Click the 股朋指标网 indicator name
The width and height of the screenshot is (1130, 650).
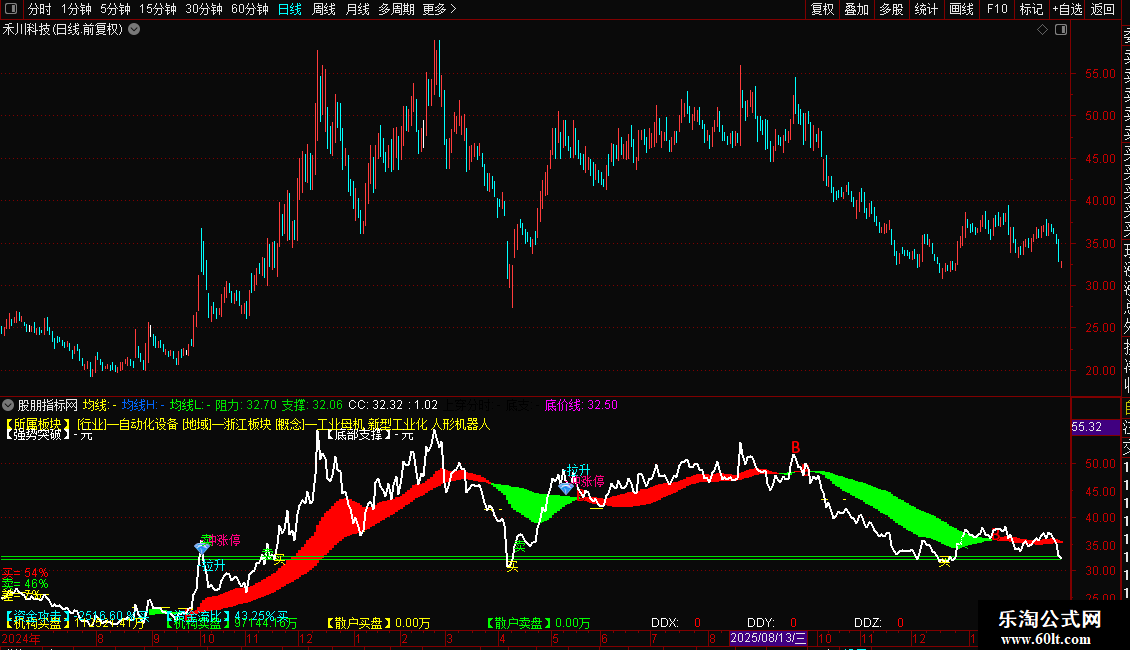[x=48, y=405]
